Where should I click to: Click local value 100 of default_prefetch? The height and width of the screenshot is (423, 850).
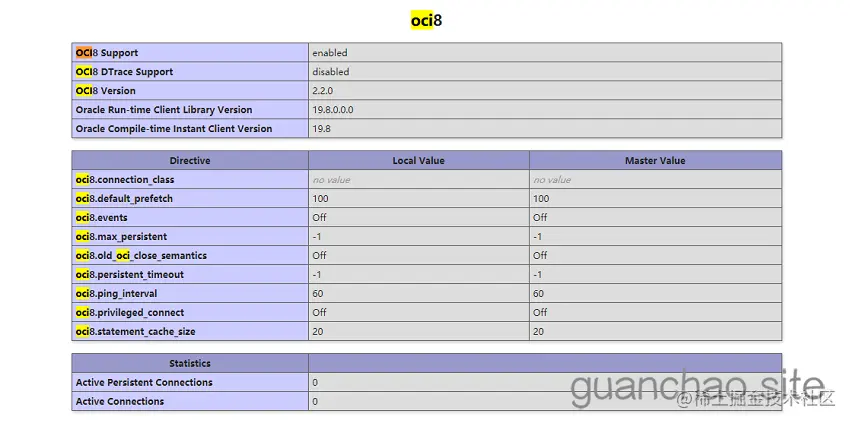(320, 198)
